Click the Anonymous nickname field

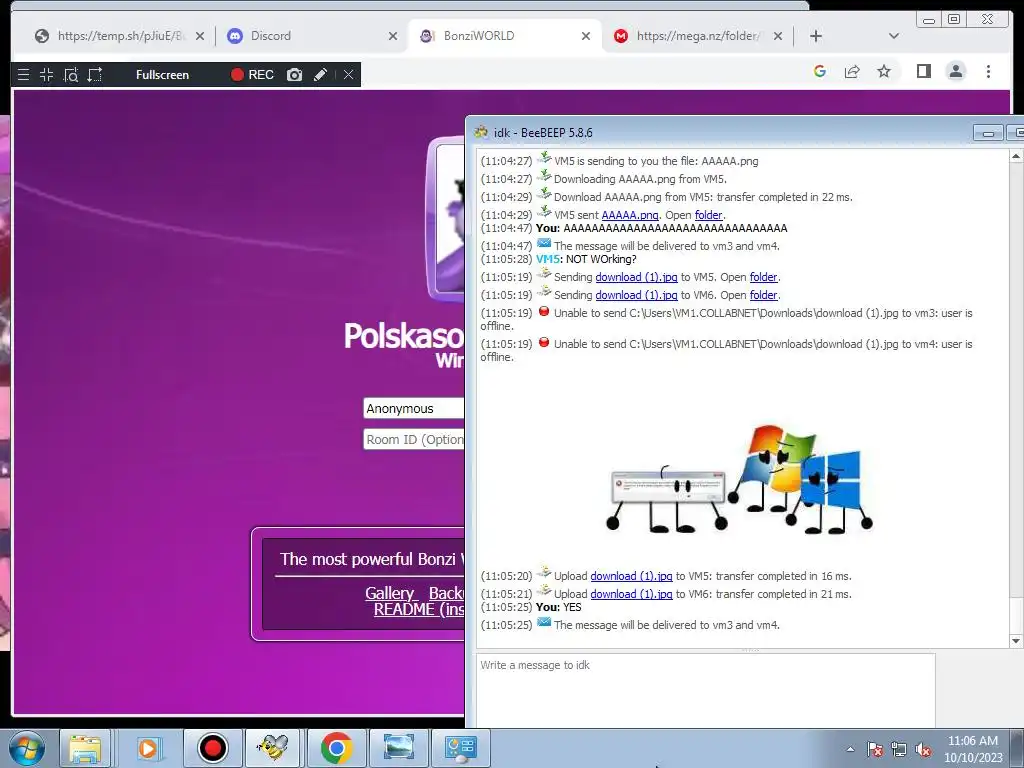point(414,408)
